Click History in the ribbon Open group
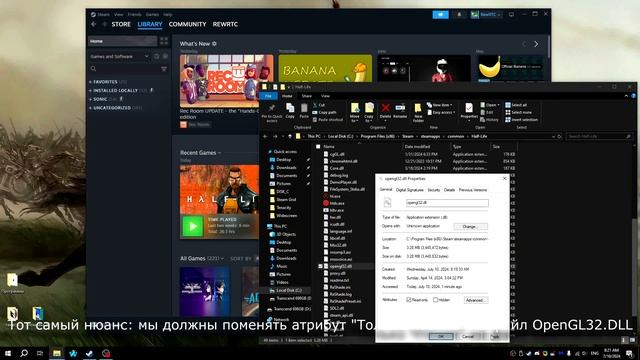This screenshot has width=640, height=360. (489, 120)
